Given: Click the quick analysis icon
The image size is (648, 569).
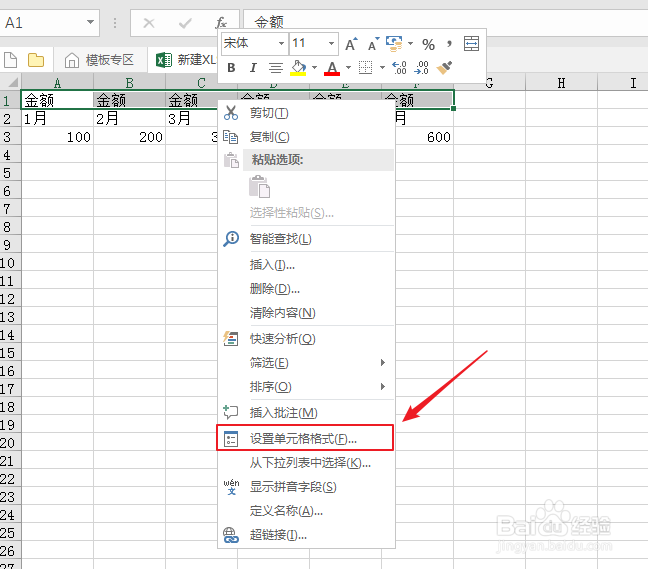Looking at the screenshot, I should point(231,339).
